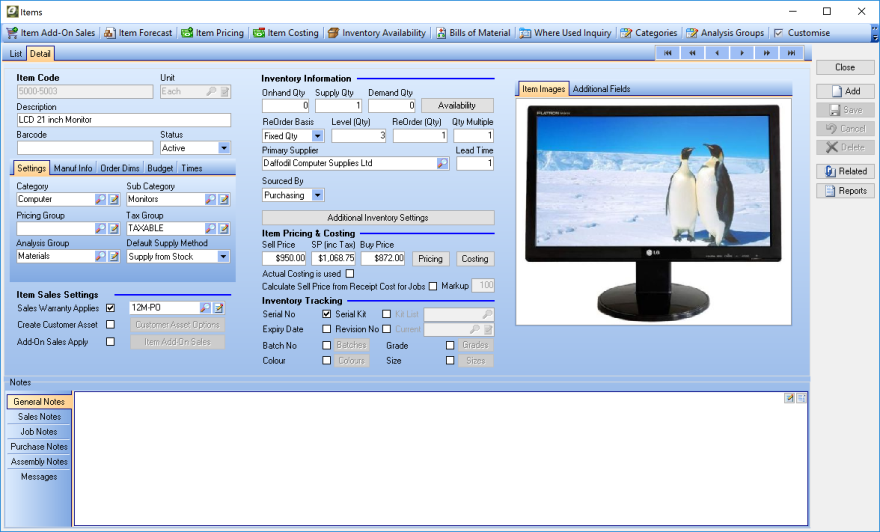Viewport: 880px width, 532px height.
Task: Click in the Description field
Action: click(124, 120)
